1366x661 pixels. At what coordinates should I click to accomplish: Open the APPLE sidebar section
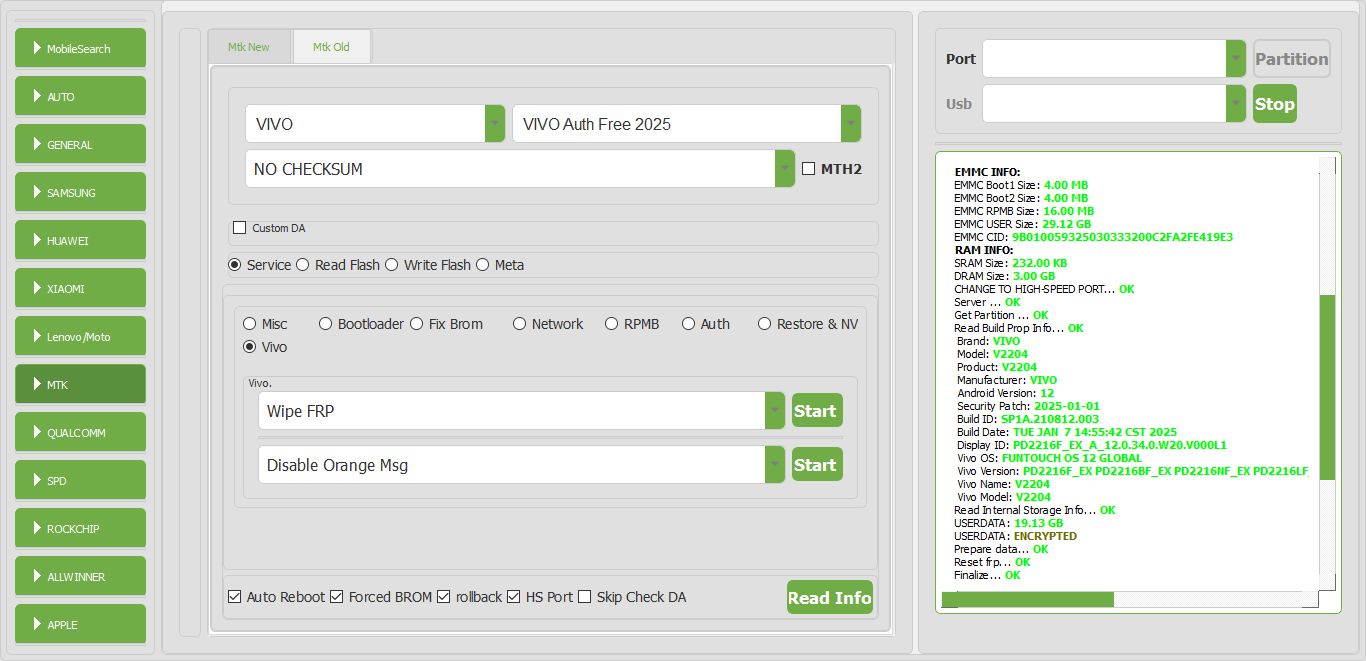click(80, 624)
